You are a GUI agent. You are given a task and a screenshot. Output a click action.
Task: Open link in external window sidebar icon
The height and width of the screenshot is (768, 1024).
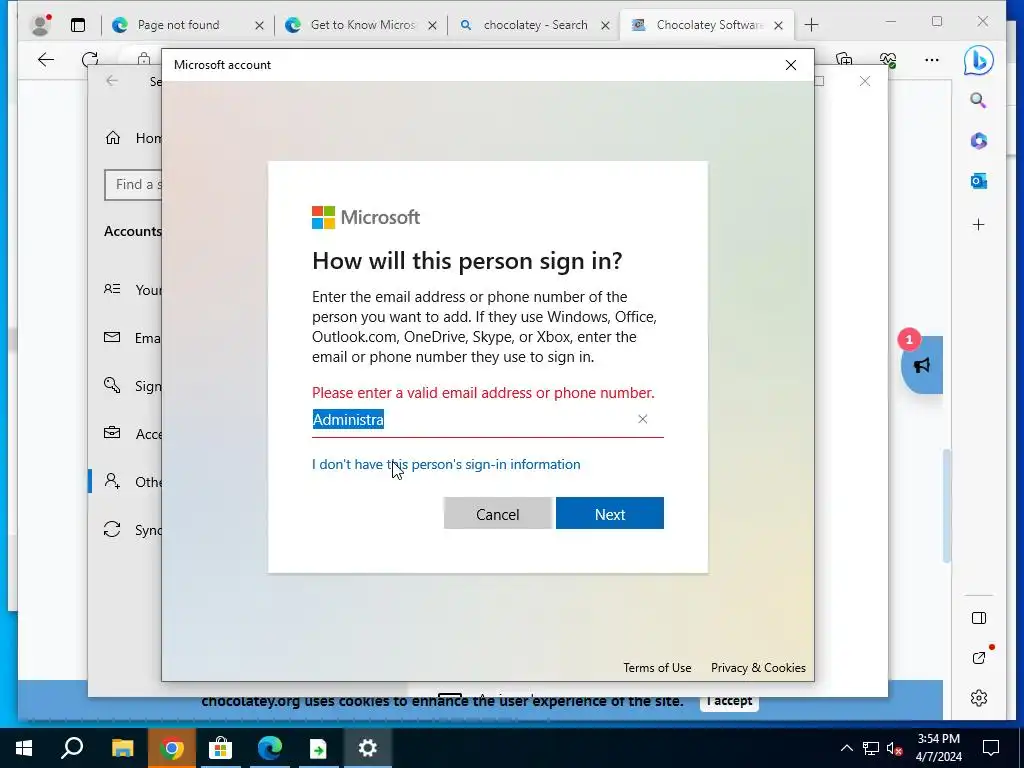[979, 658]
